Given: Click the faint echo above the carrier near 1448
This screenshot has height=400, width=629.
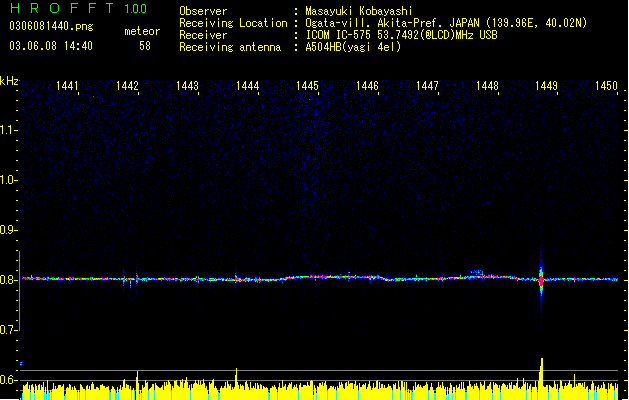Looking at the screenshot, I should (477, 272).
